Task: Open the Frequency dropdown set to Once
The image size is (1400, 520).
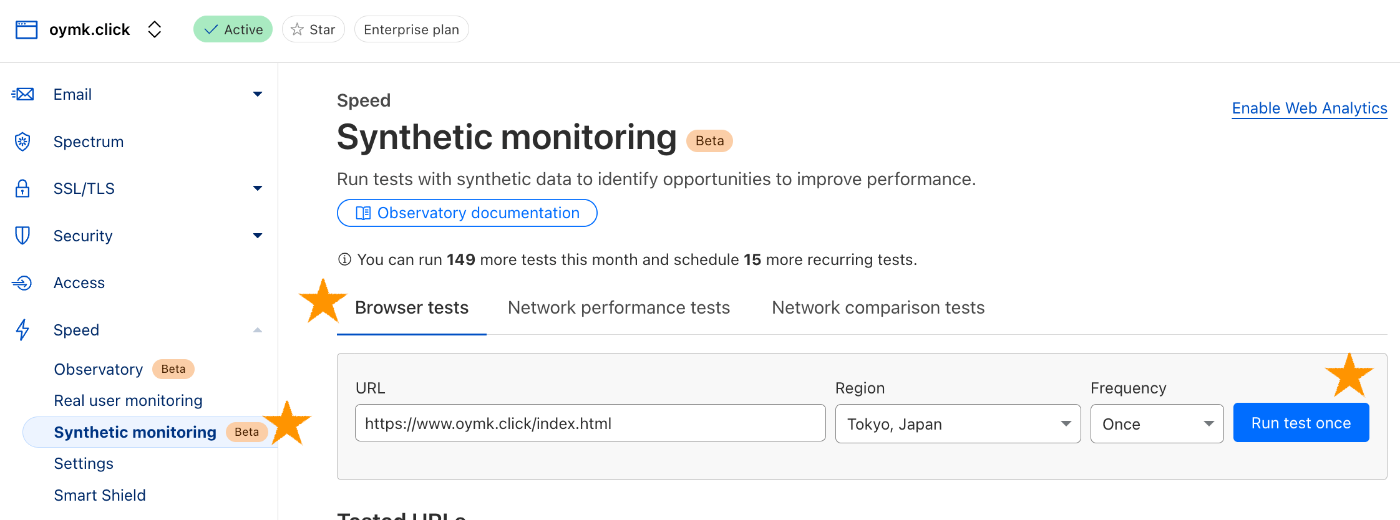Action: tap(1156, 424)
